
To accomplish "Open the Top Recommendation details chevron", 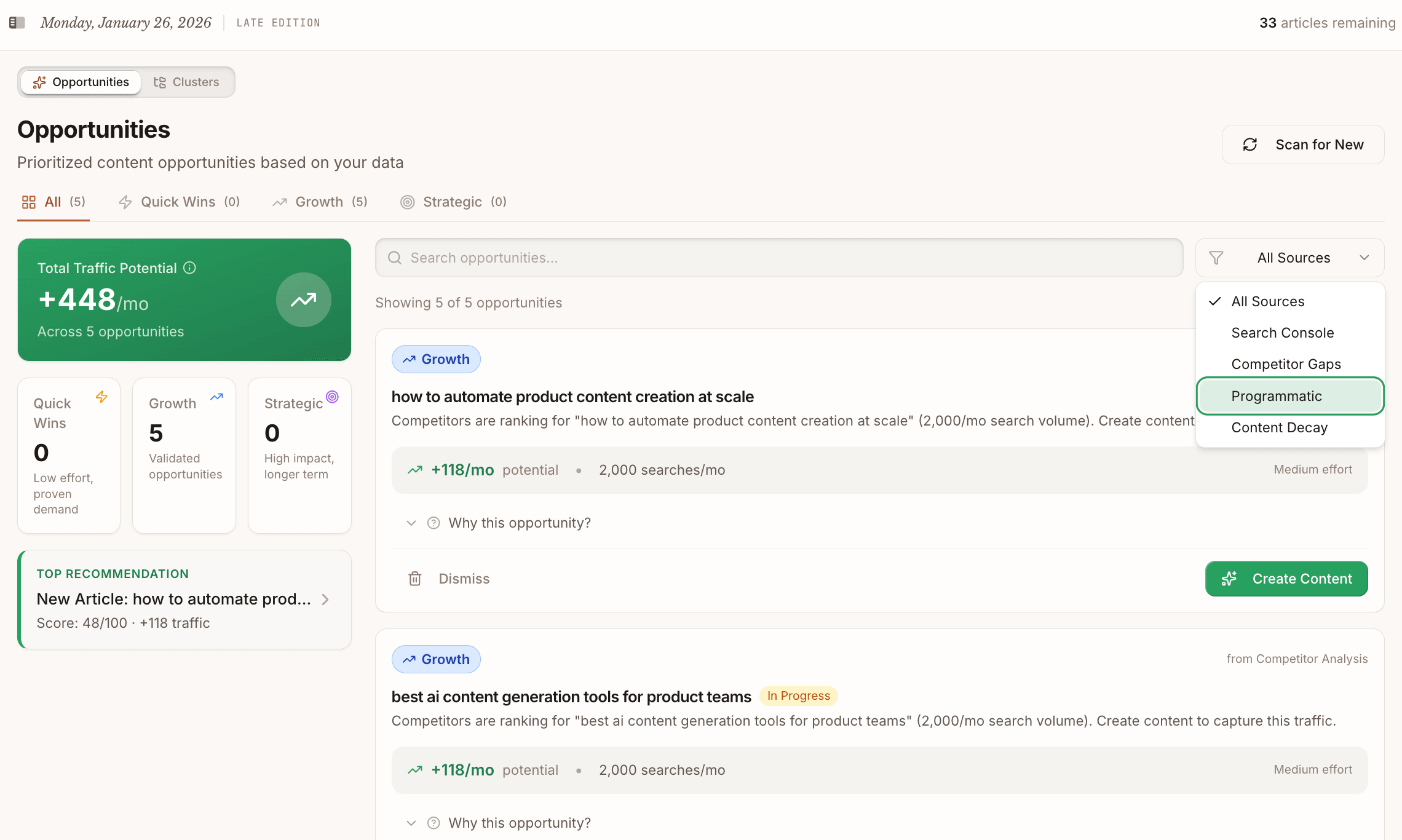I will coord(325,599).
